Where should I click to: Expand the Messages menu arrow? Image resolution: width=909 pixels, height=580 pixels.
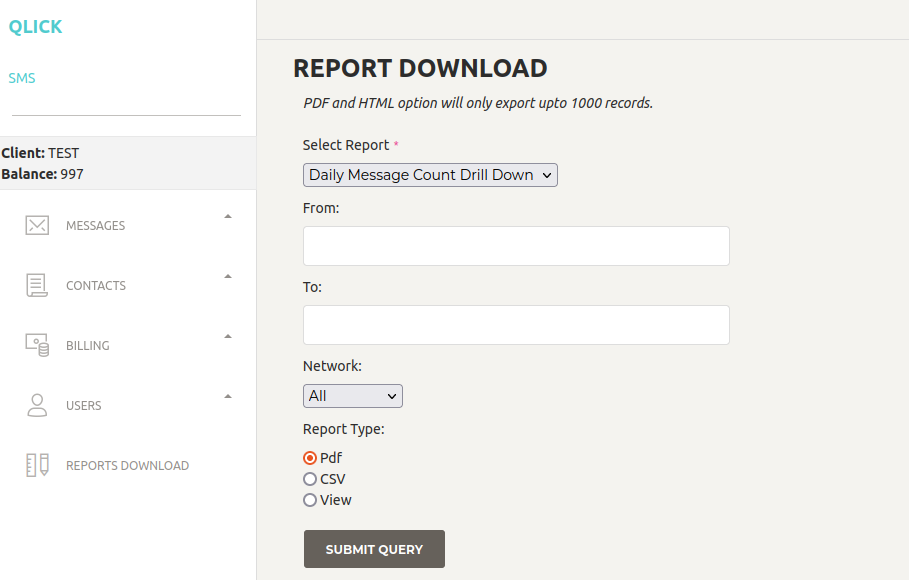(228, 216)
